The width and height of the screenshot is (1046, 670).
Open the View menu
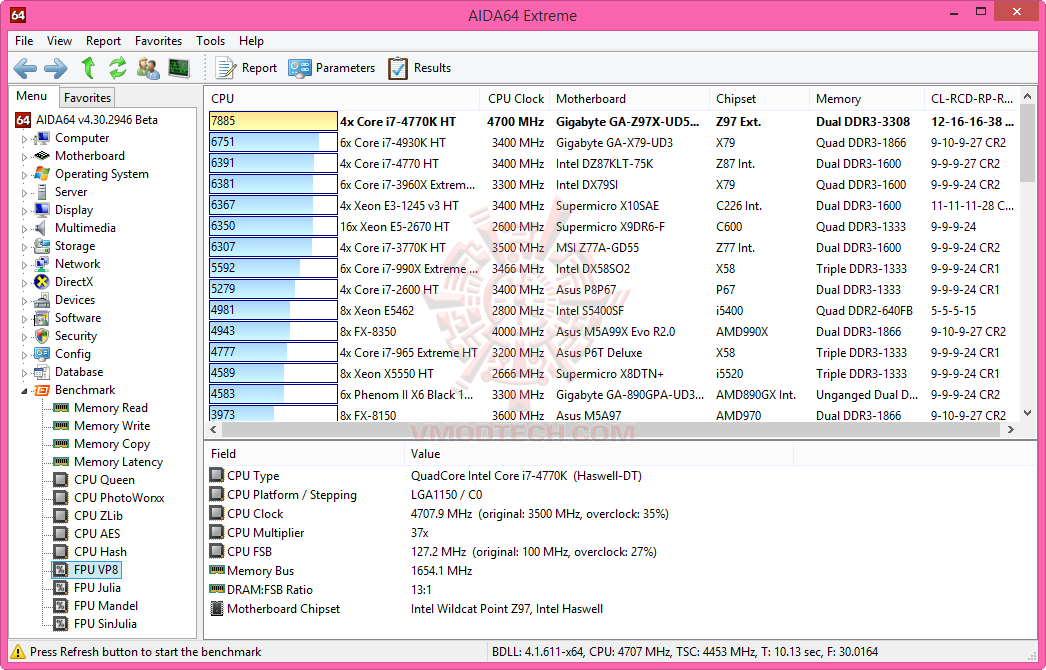coord(59,41)
